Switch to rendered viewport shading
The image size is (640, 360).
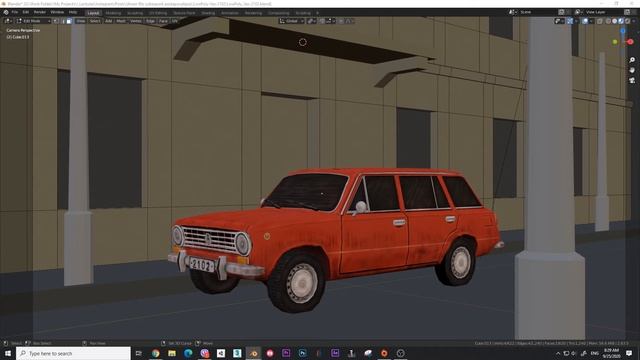click(x=627, y=21)
